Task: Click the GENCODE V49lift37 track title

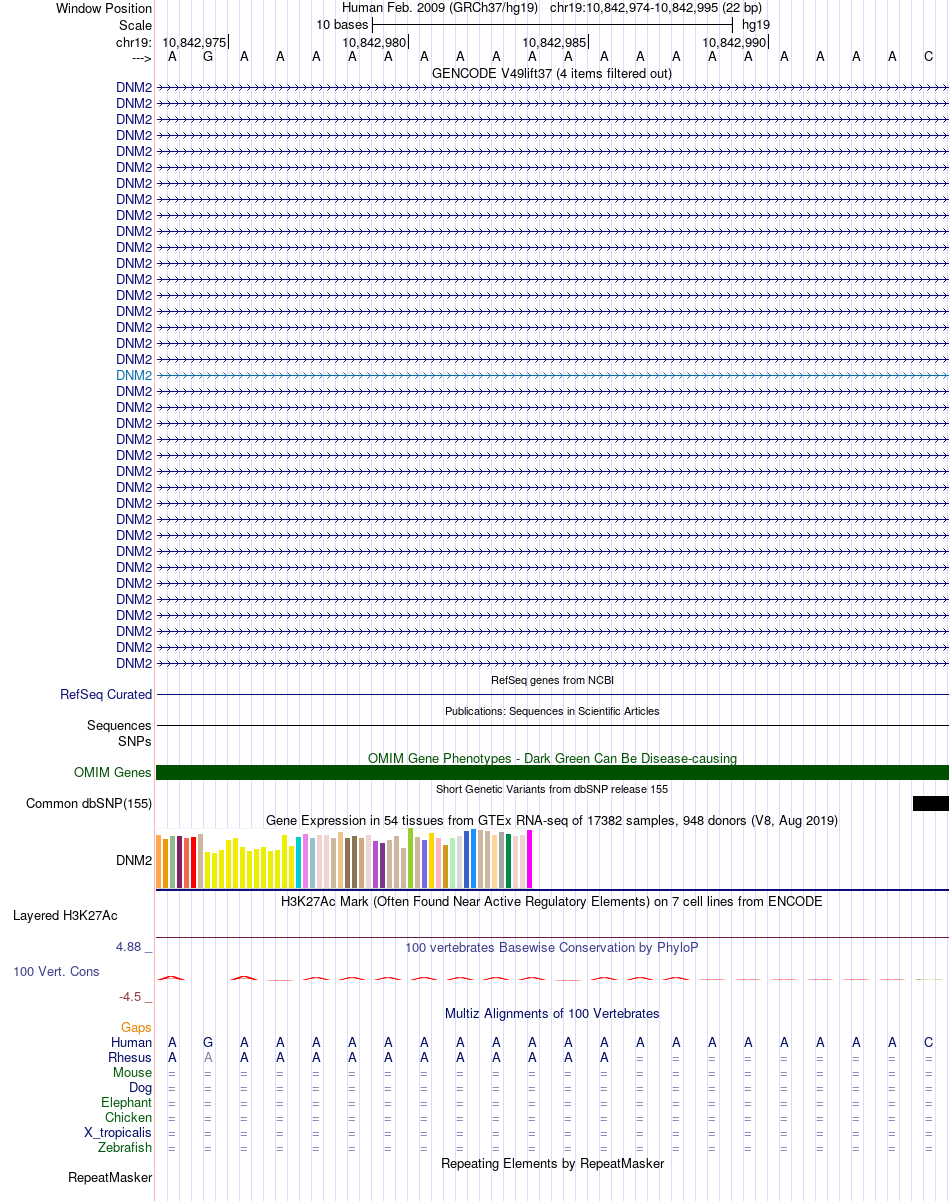Action: [552, 73]
